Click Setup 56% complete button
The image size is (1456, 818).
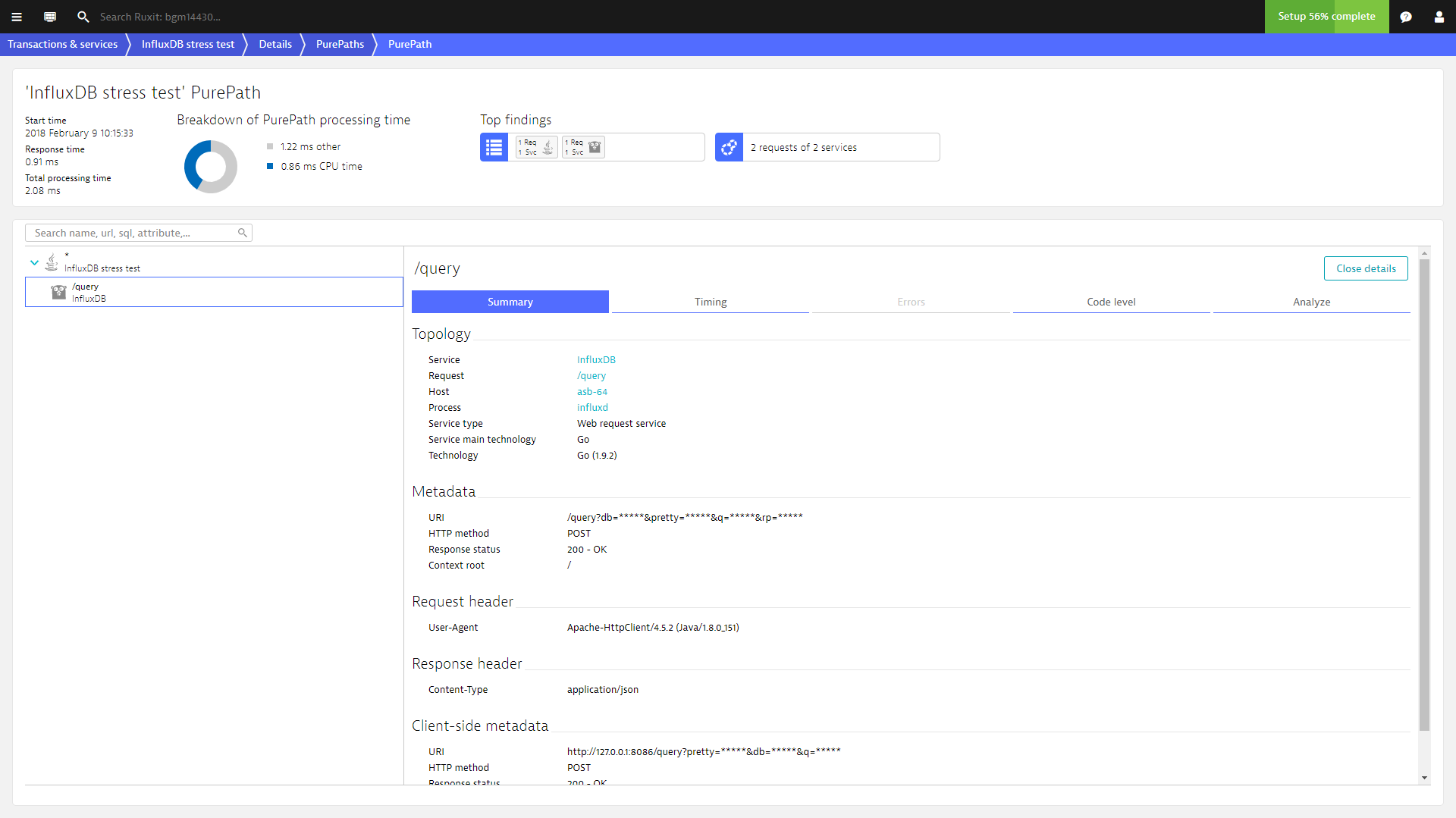[1326, 17]
